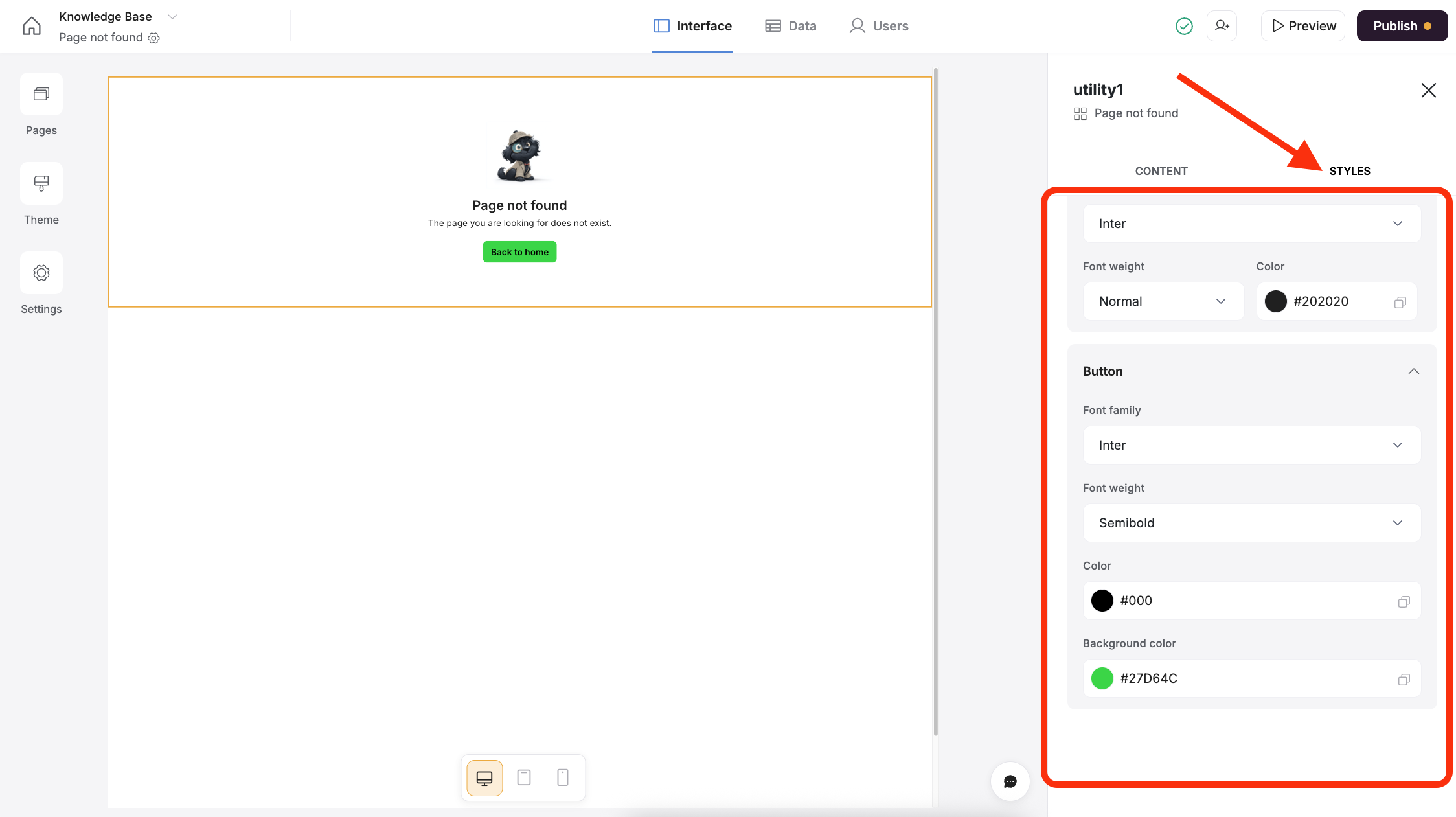Click the page settings gear icon

tap(154, 38)
